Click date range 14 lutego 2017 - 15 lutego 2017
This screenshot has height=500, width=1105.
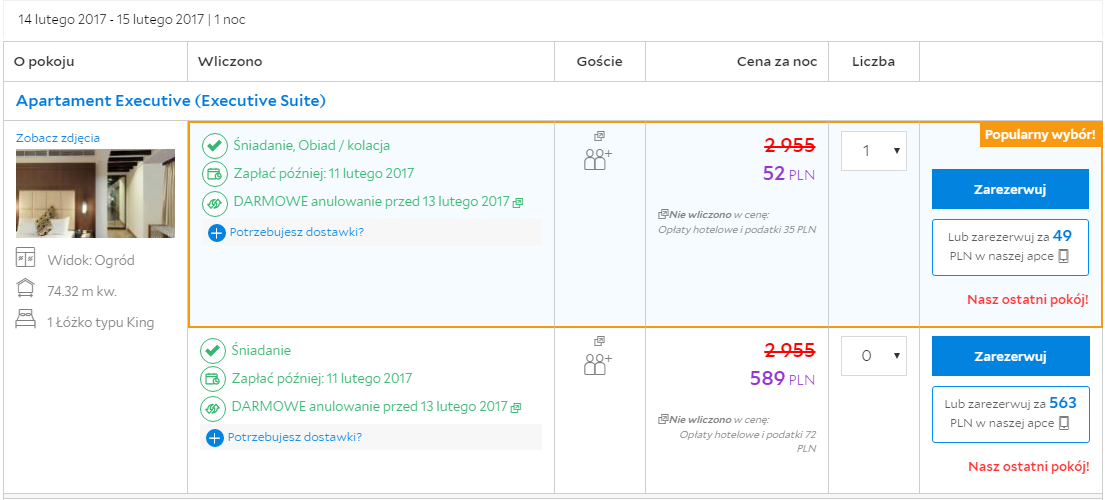point(111,20)
